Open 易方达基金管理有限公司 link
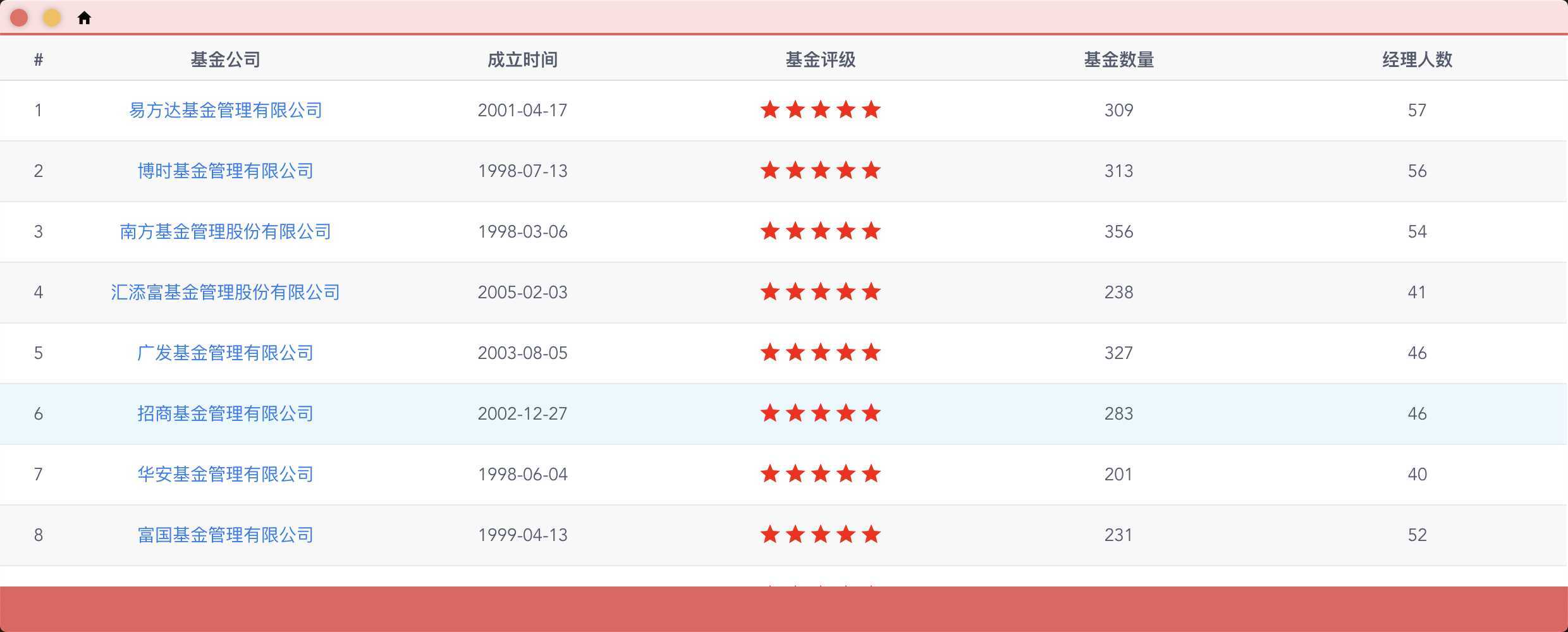 coord(226,110)
